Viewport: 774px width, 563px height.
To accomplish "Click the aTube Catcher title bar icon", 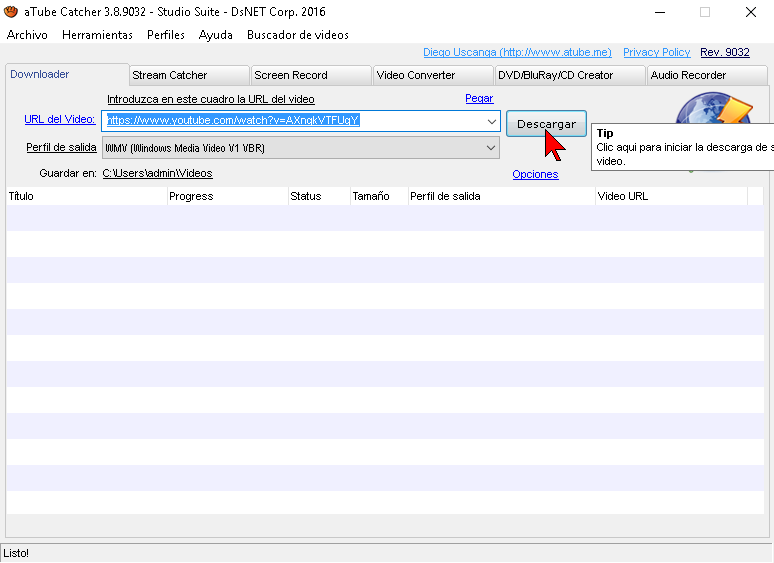I will point(11,12).
